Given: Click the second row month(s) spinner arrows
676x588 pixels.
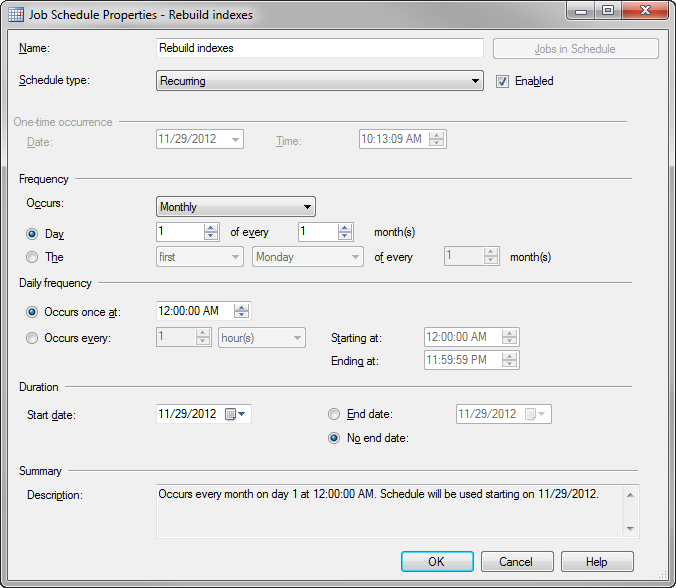Looking at the screenshot, I should coord(491,256).
